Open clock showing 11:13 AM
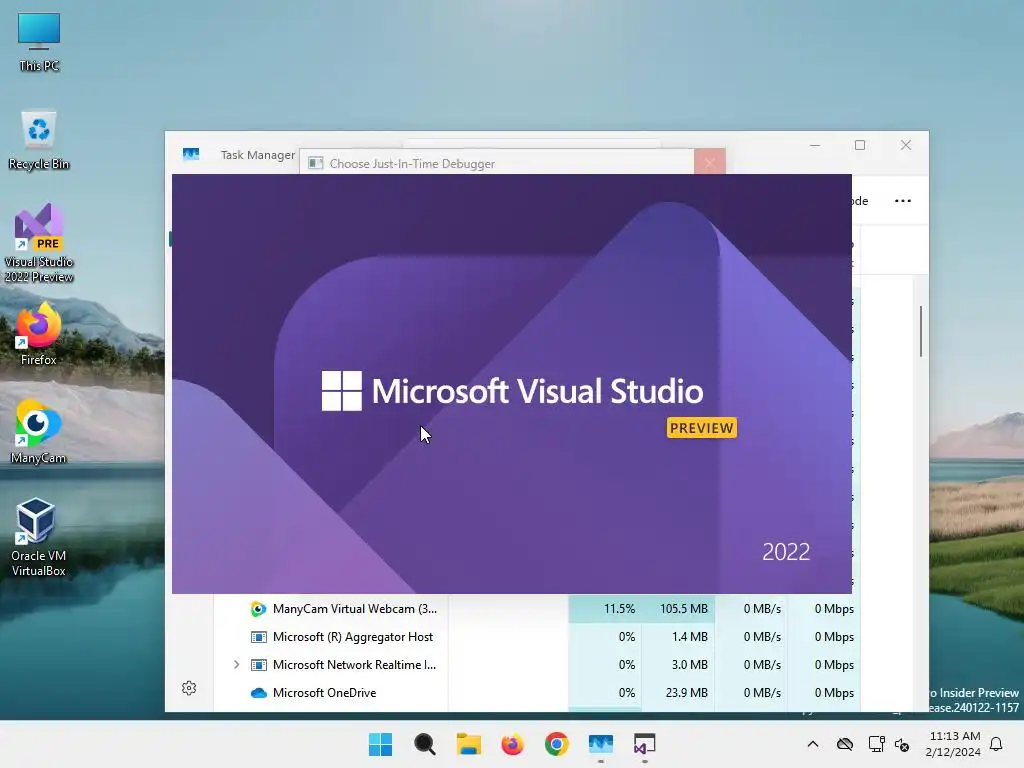 coord(953,744)
